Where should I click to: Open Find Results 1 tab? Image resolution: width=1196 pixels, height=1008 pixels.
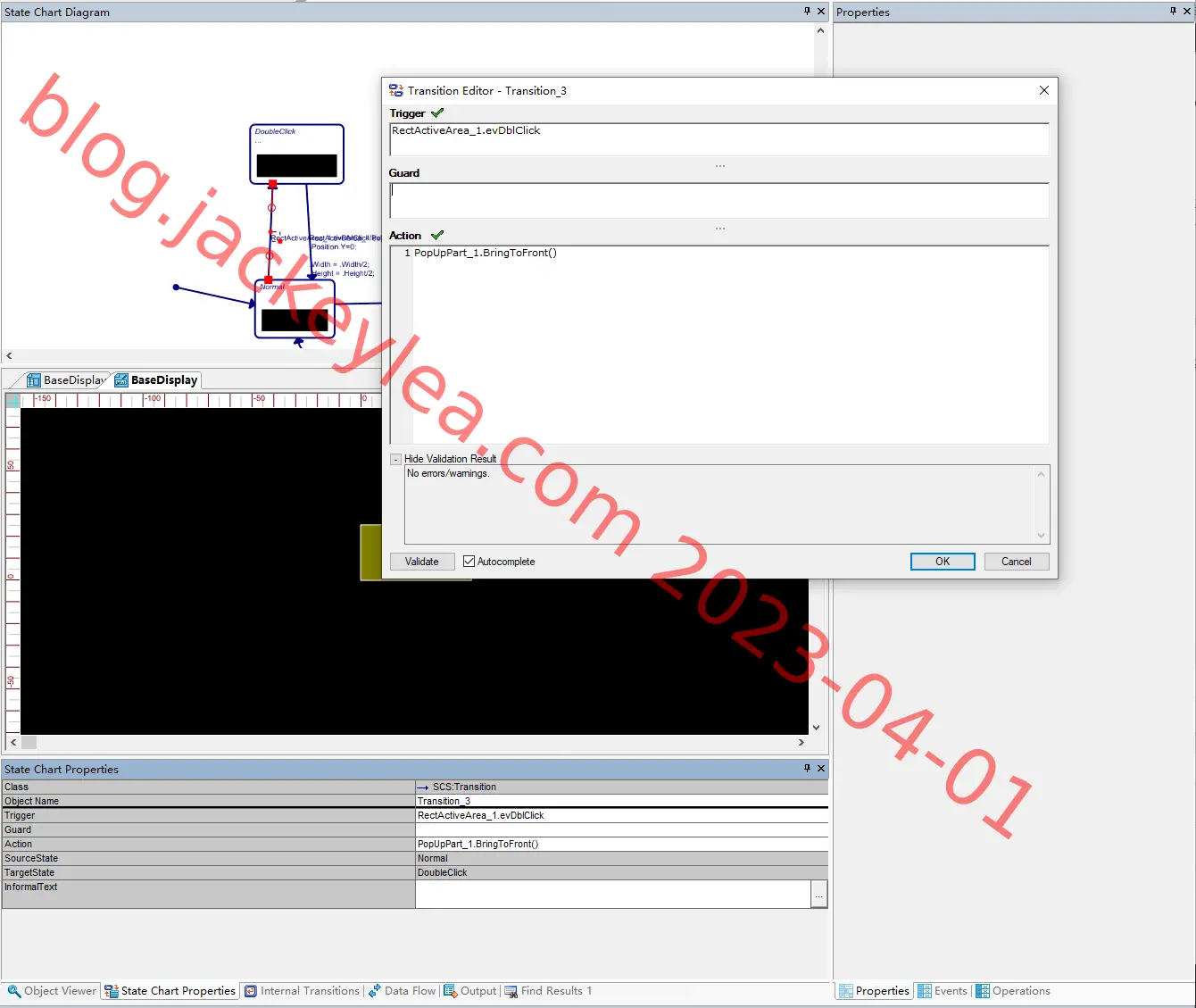tap(548, 991)
